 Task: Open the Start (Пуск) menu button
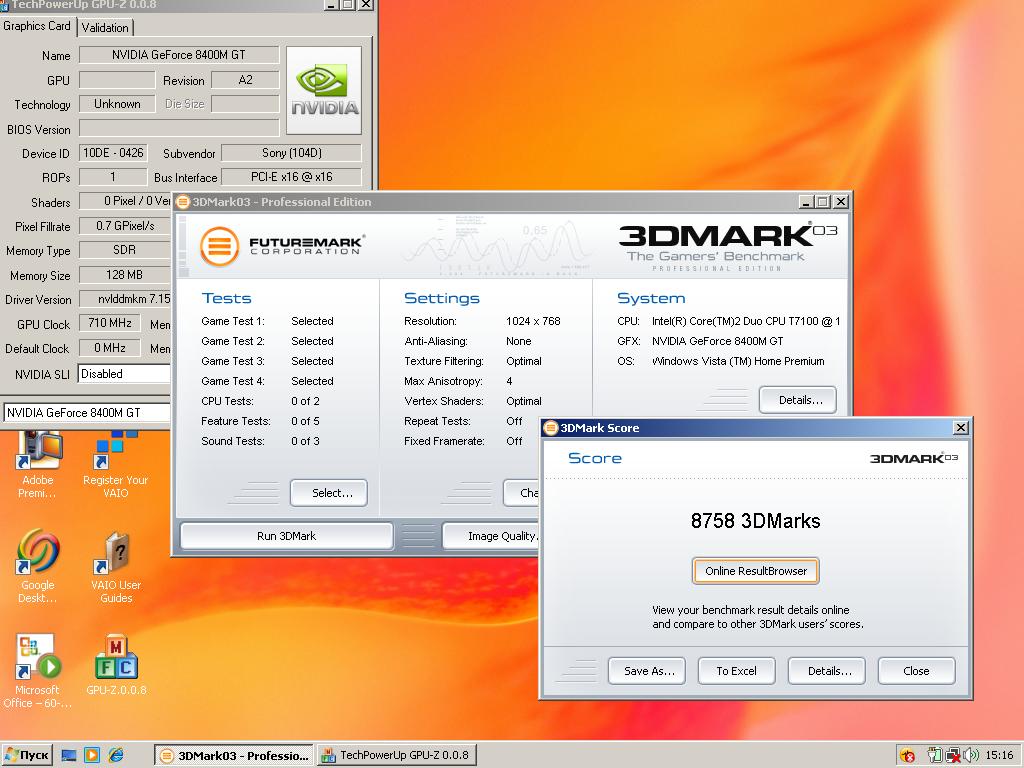click(x=27, y=756)
